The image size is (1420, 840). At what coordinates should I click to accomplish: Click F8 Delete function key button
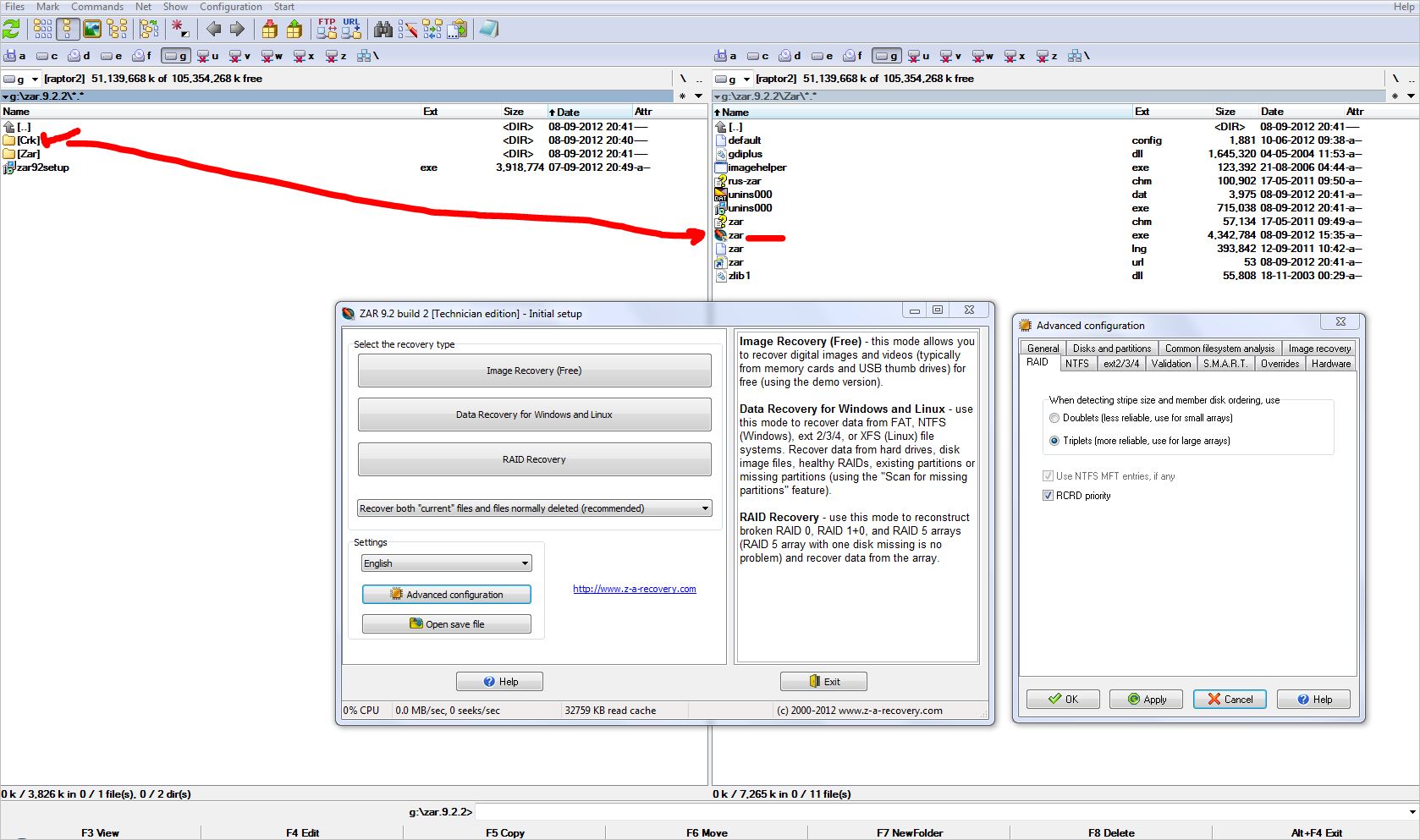(1110, 833)
